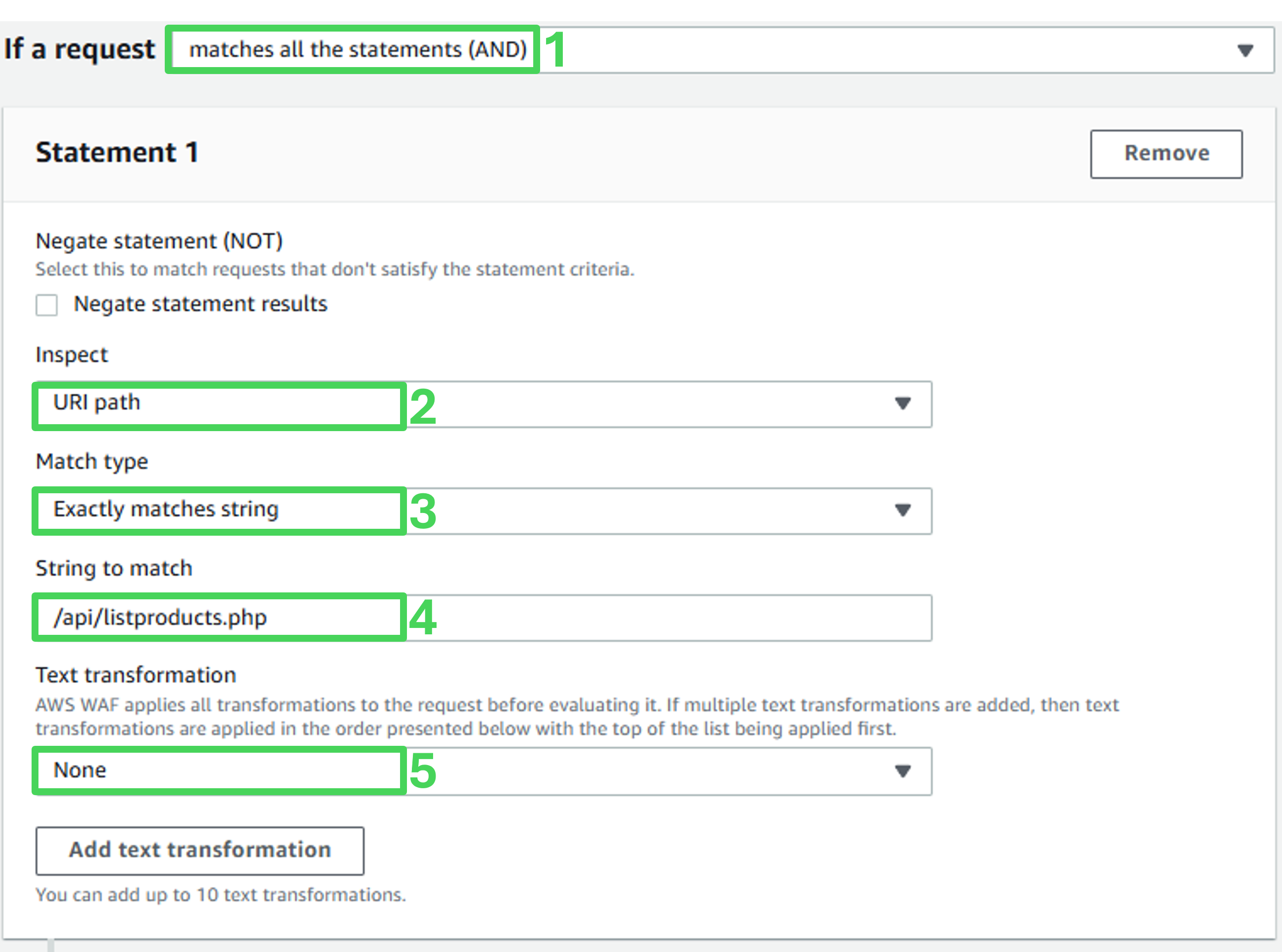The height and width of the screenshot is (952, 1282).
Task: Click the 'Negate statement (NOT)' heading
Action: click(159, 241)
